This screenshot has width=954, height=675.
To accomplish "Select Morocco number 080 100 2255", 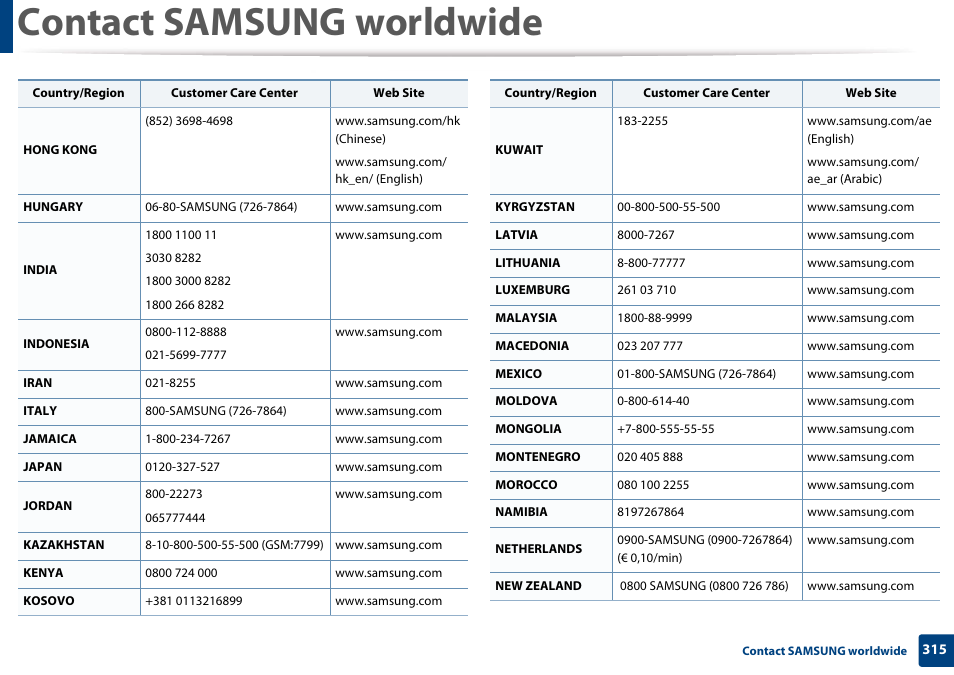I will click(653, 485).
